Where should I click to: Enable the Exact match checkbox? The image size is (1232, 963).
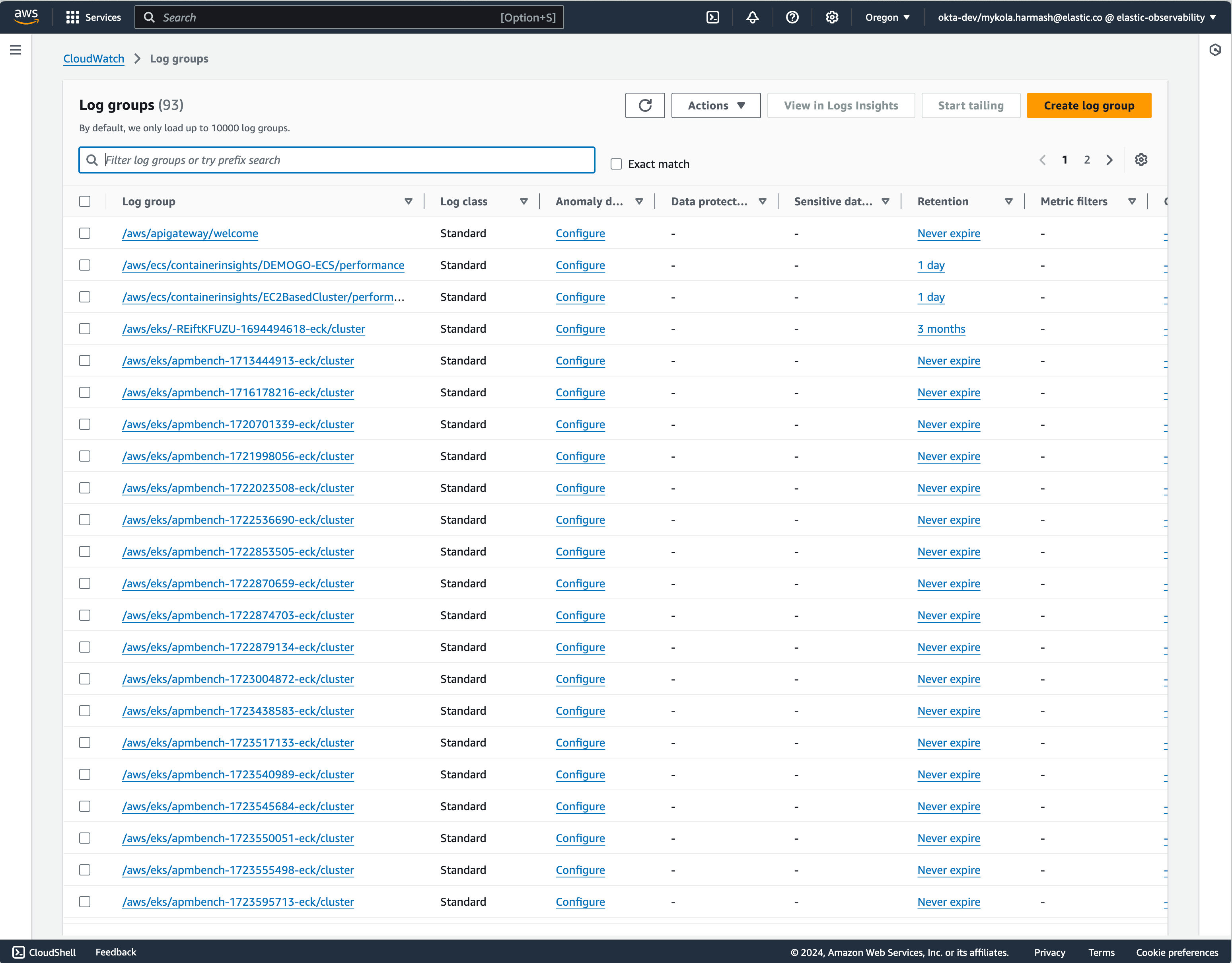(616, 164)
